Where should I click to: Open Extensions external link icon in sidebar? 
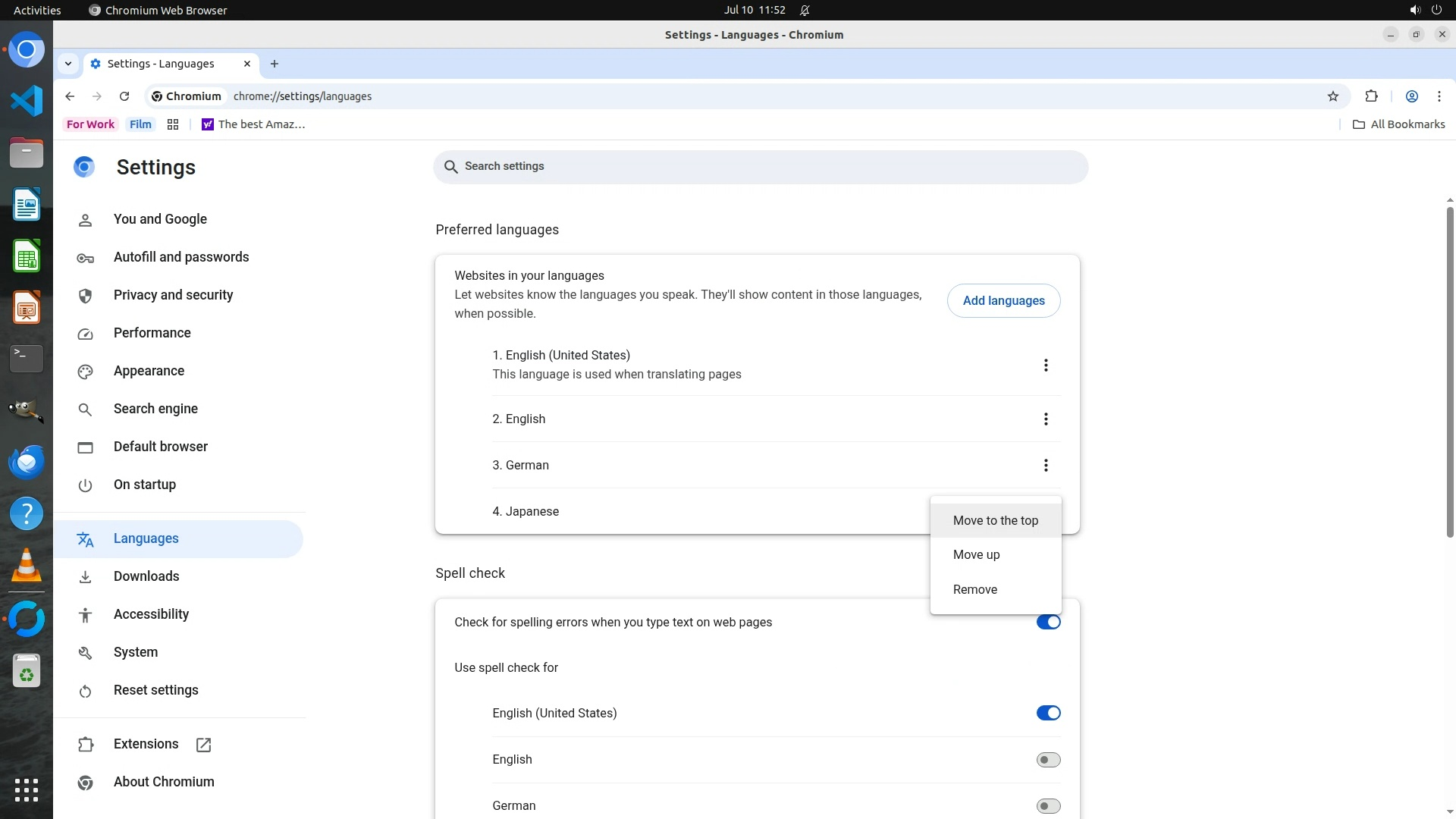click(x=203, y=745)
